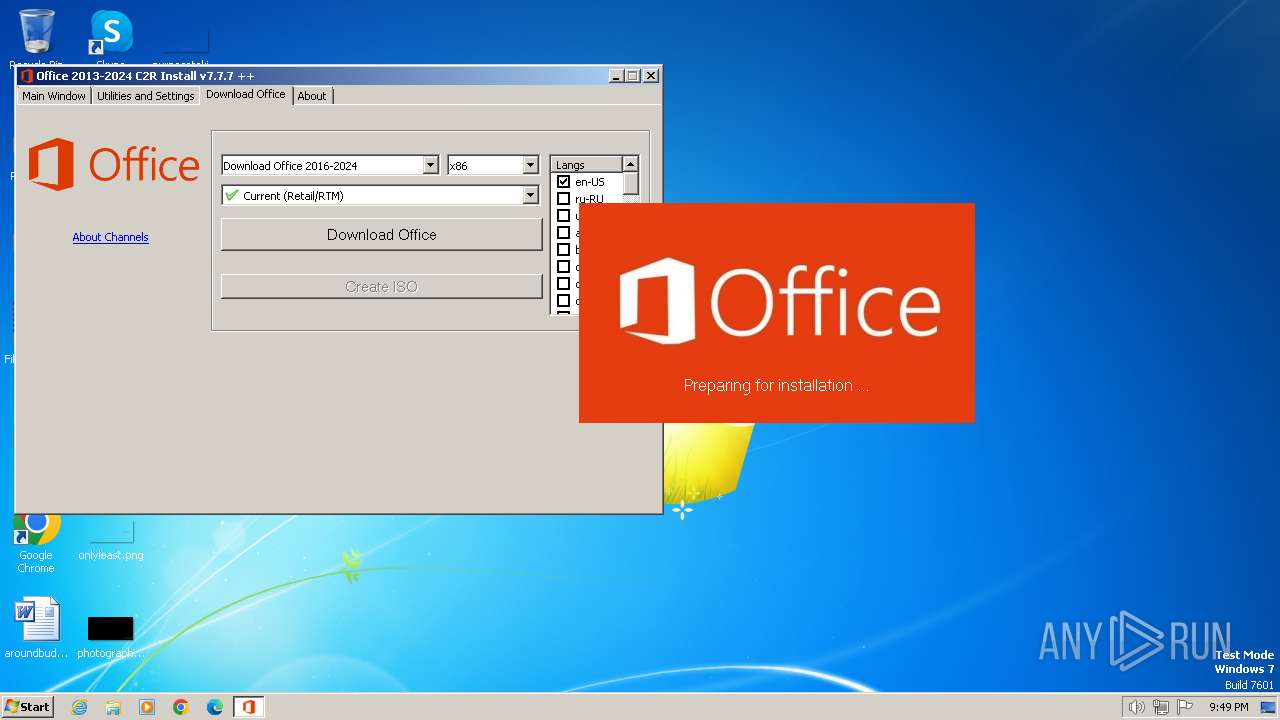Image resolution: width=1280 pixels, height=720 pixels.
Task: Open the Download Office 2016-2024 version dropdown
Action: (x=431, y=166)
